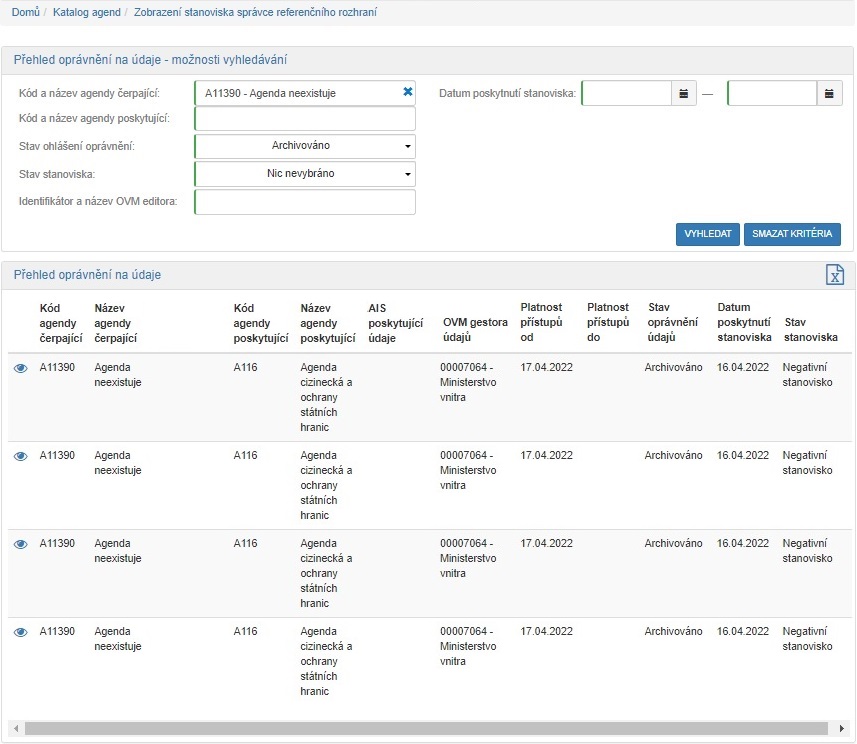
Task: Open calendar for start date of stanoviska
Action: pyautogui.click(x=684, y=93)
